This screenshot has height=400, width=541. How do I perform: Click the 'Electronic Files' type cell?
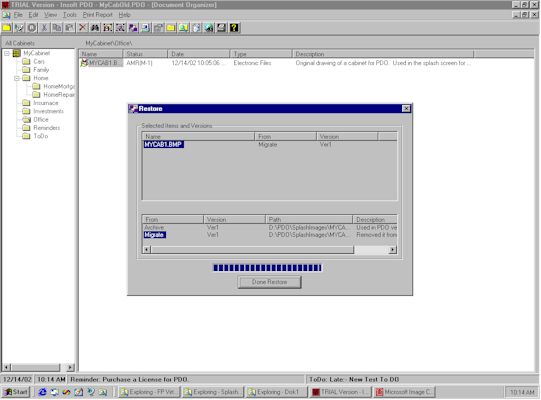pyautogui.click(x=252, y=63)
